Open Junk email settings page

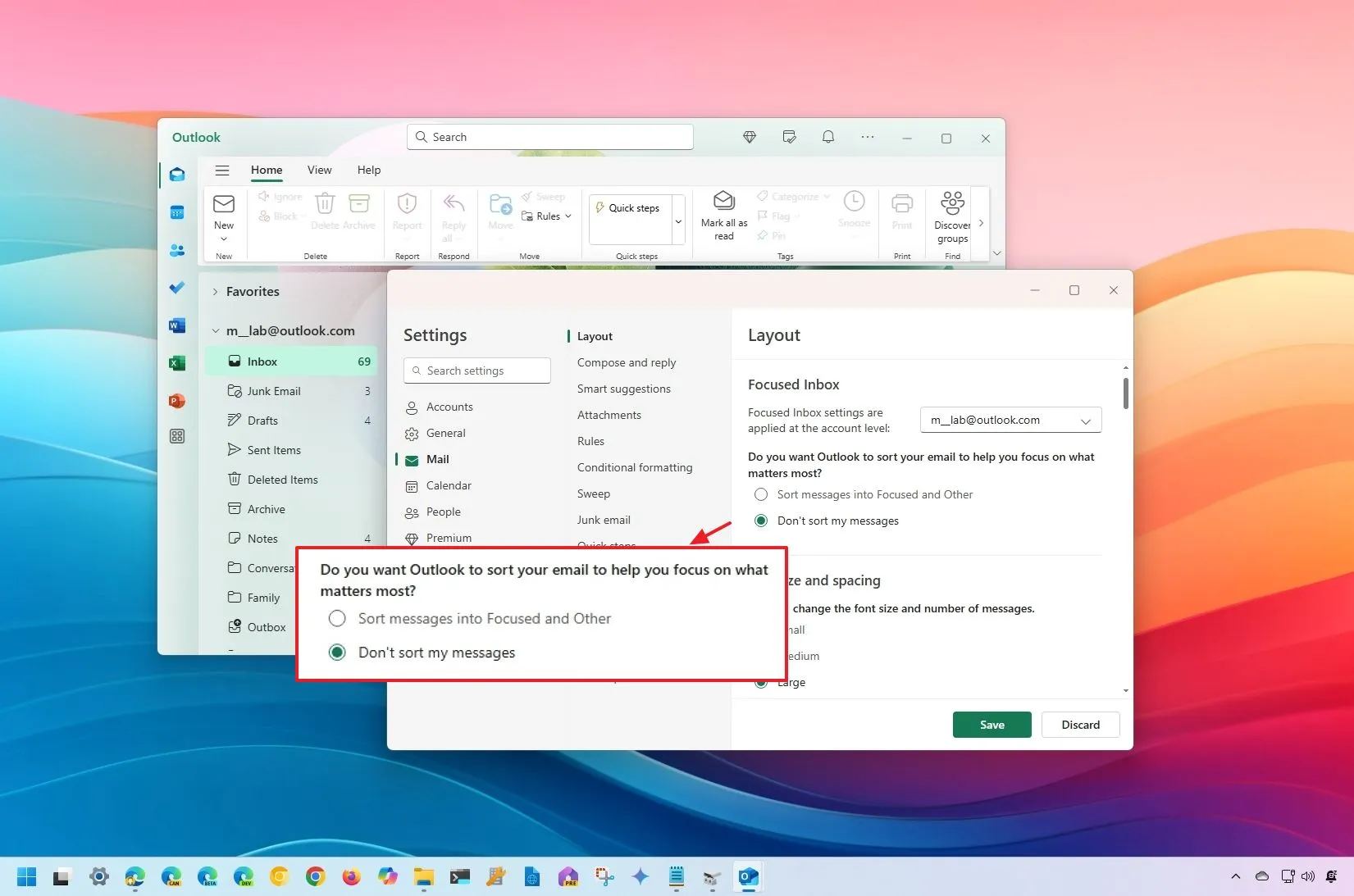(x=604, y=520)
